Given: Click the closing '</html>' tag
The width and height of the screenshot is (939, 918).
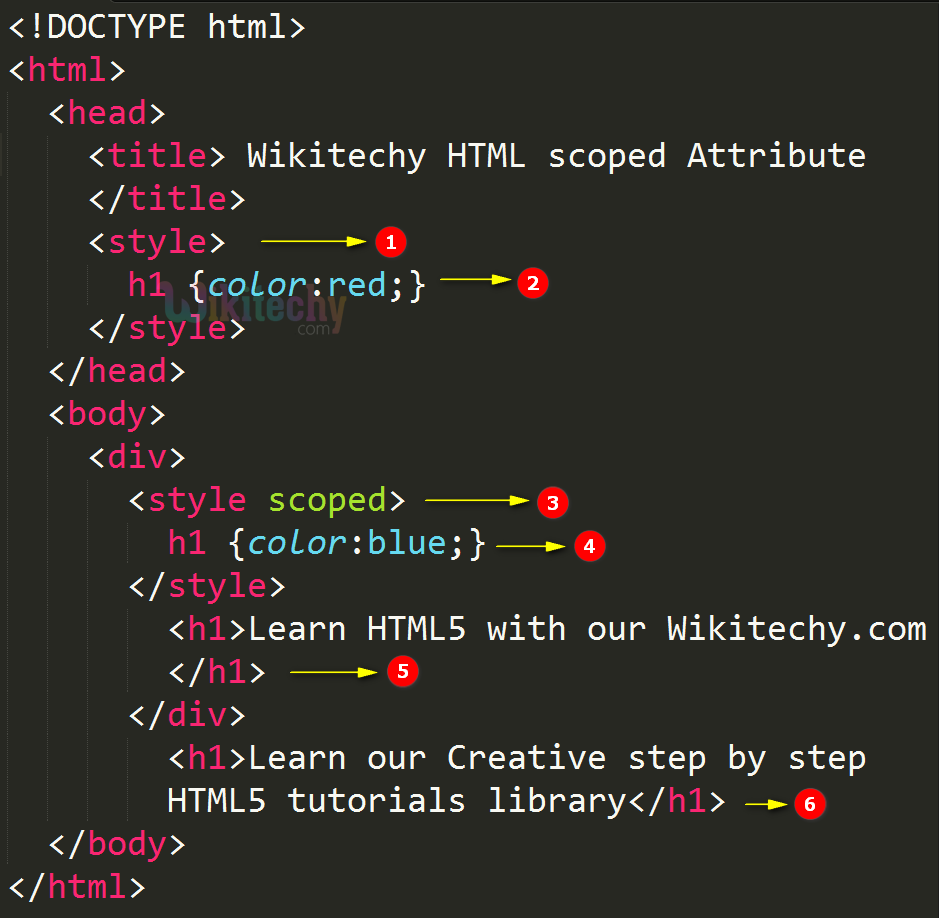Looking at the screenshot, I should 77,887.
